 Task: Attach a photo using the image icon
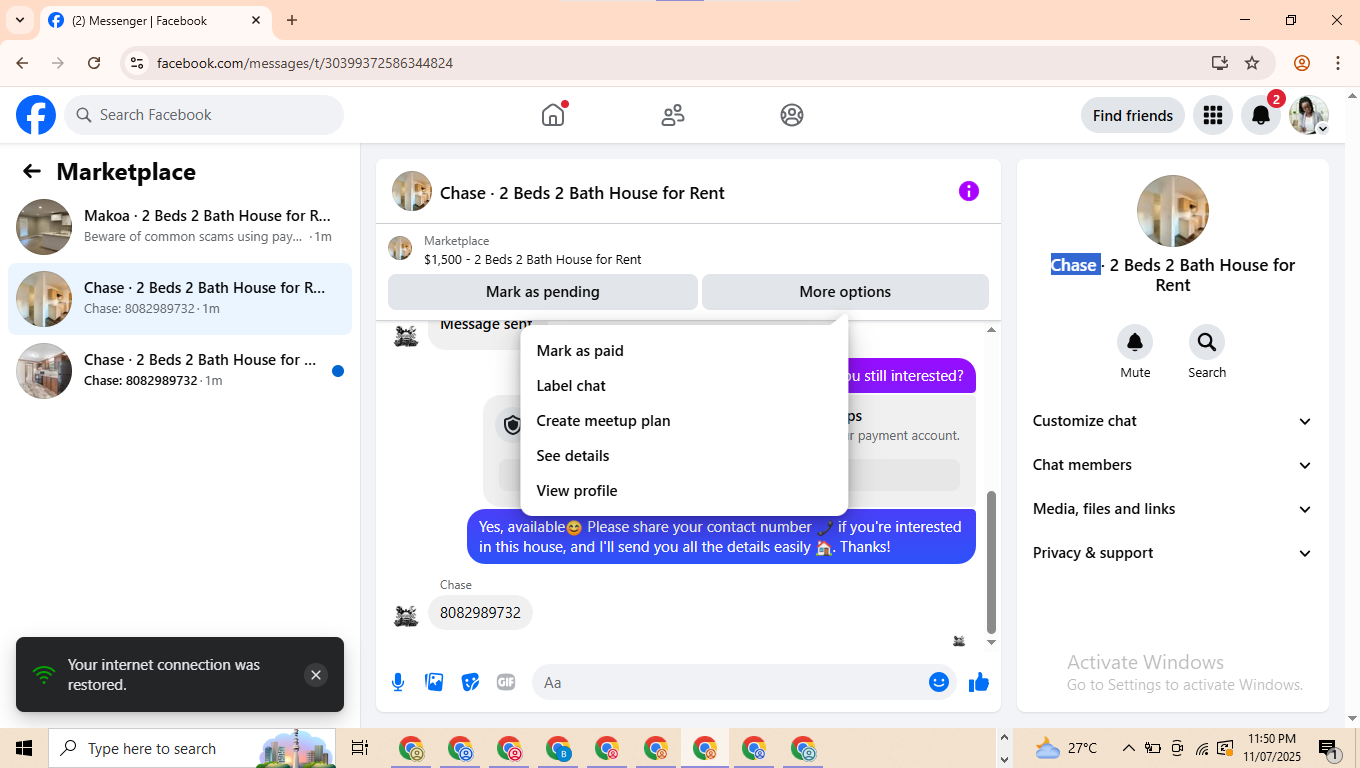point(434,682)
